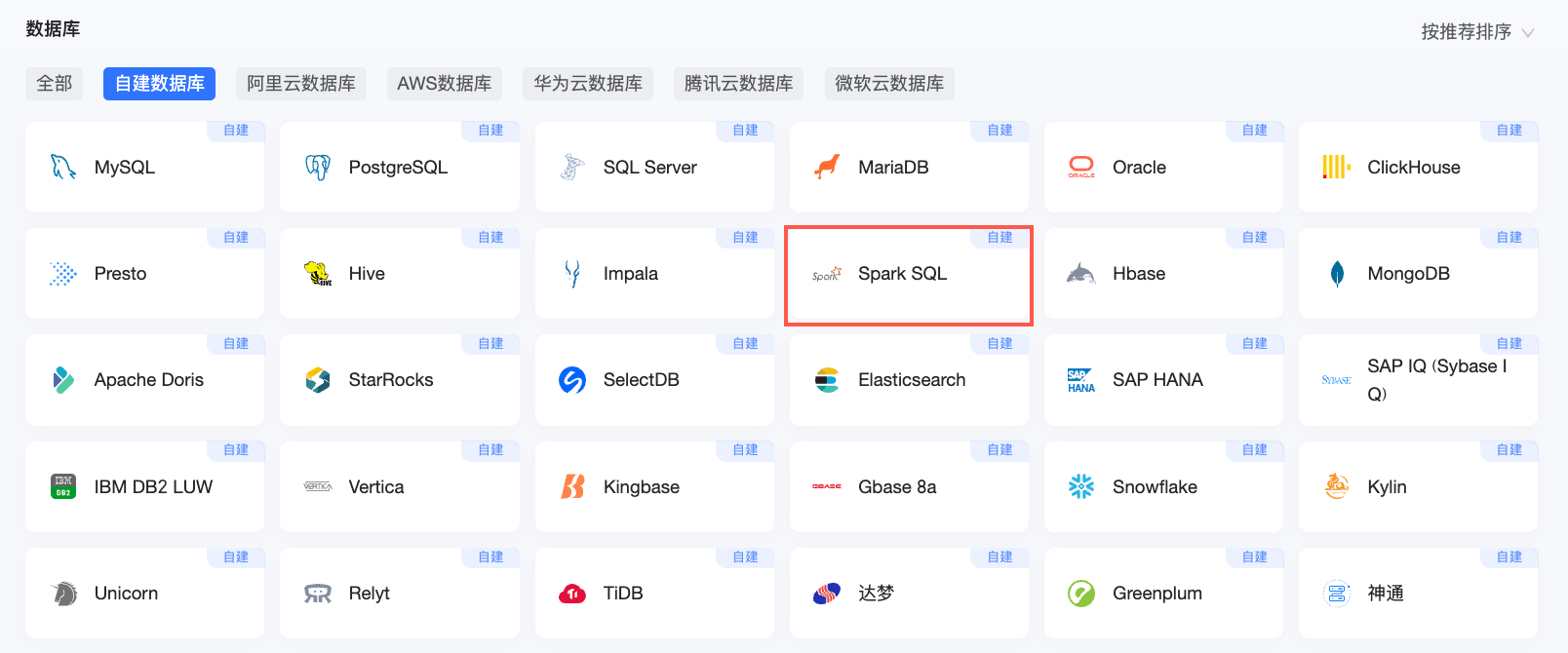Click the IBM DB2 LUW label text

tap(153, 487)
